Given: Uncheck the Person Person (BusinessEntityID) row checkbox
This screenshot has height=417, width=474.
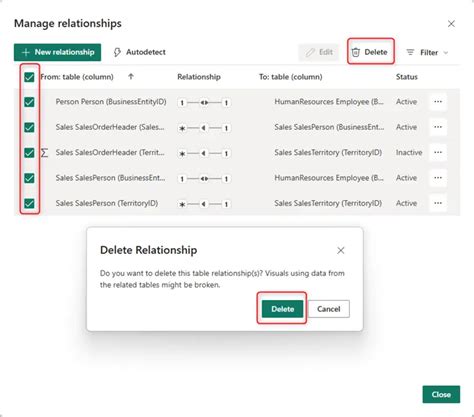Looking at the screenshot, I should coord(29,102).
